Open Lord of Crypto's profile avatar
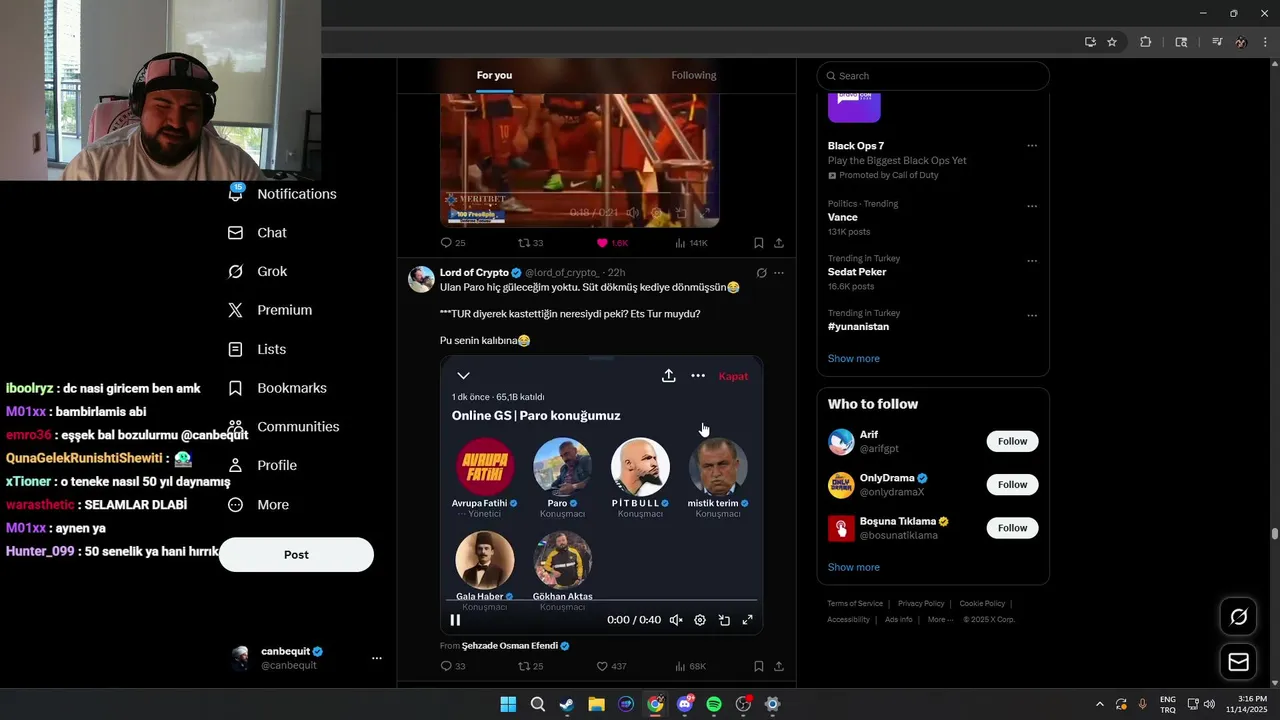The image size is (1280, 720). coord(421,279)
